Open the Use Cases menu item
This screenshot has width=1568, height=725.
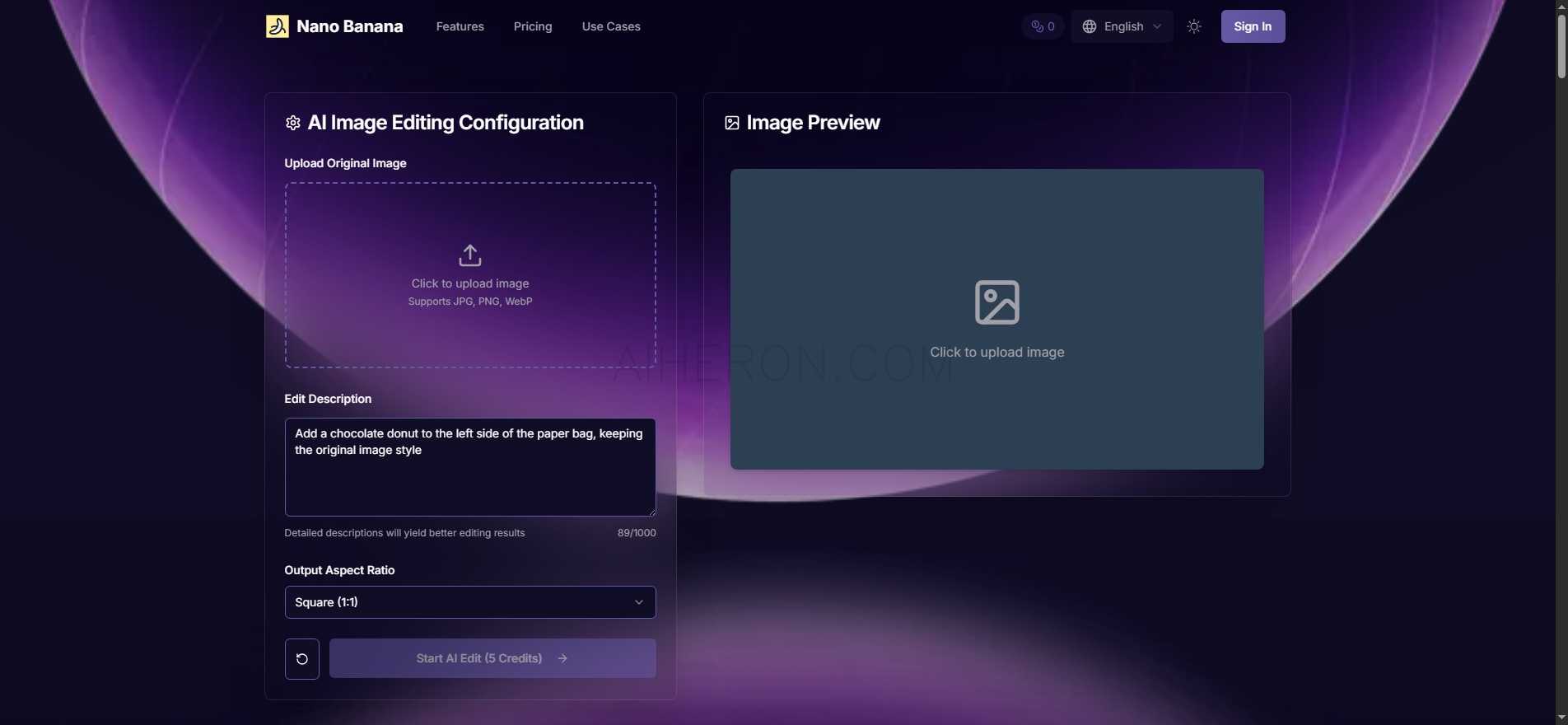(x=611, y=26)
